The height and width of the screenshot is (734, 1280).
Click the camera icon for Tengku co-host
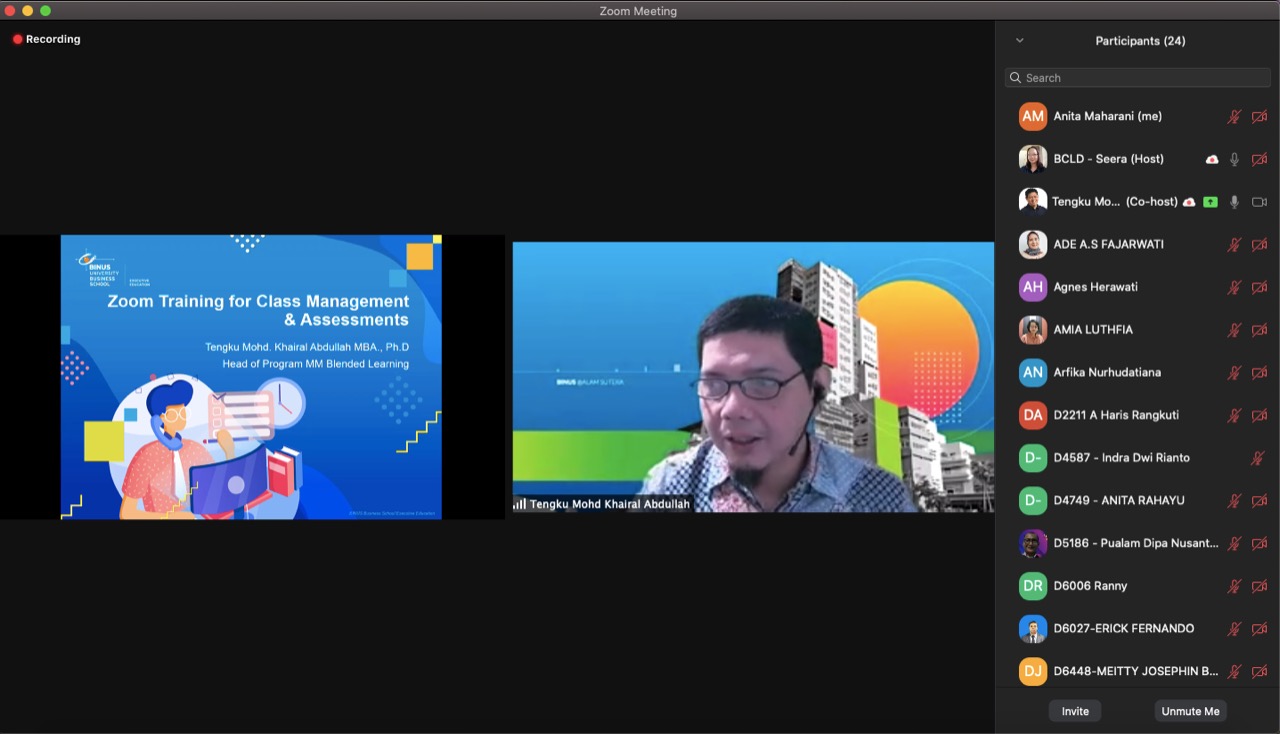(1259, 202)
